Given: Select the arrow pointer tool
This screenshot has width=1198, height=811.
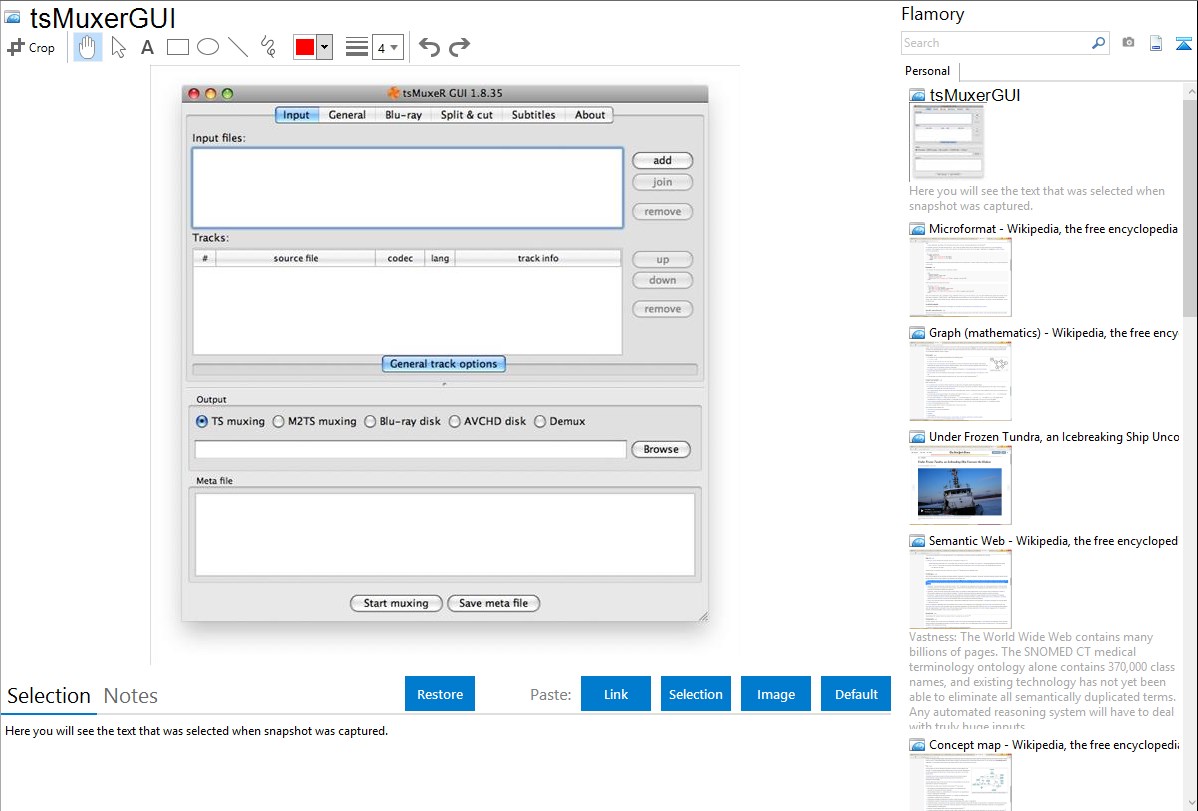Looking at the screenshot, I should (x=118, y=47).
